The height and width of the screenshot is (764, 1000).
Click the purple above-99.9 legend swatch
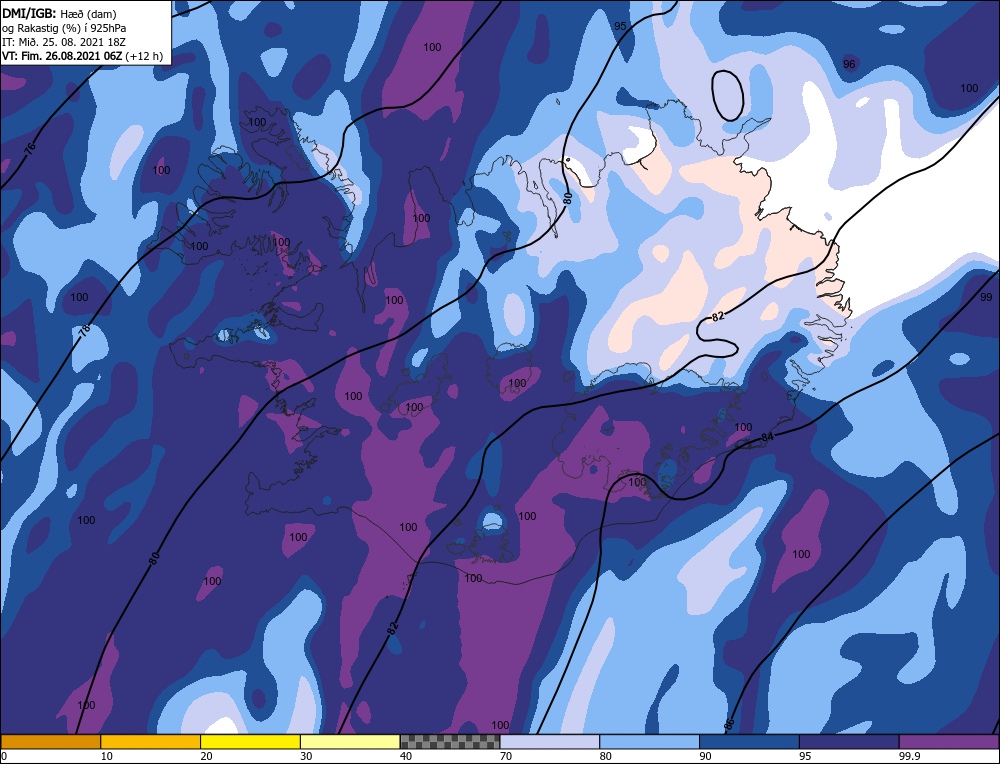pos(949,742)
